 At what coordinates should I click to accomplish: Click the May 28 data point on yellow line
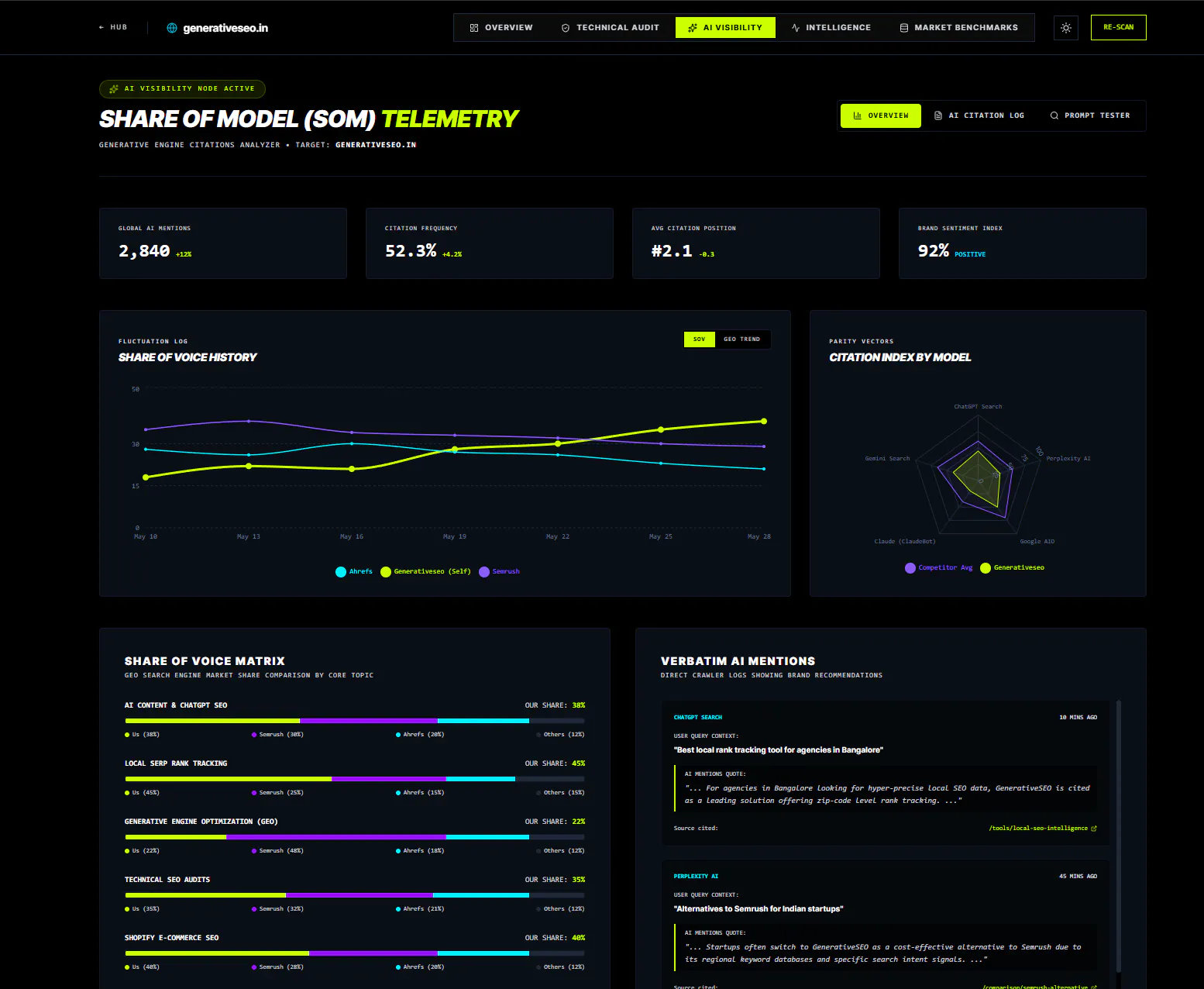pyautogui.click(x=764, y=422)
